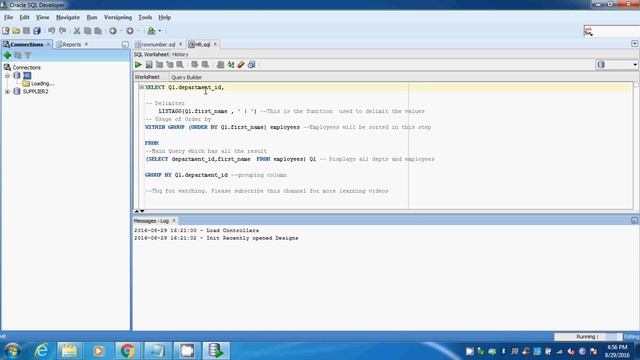Click the Loading... tree item

42,83
